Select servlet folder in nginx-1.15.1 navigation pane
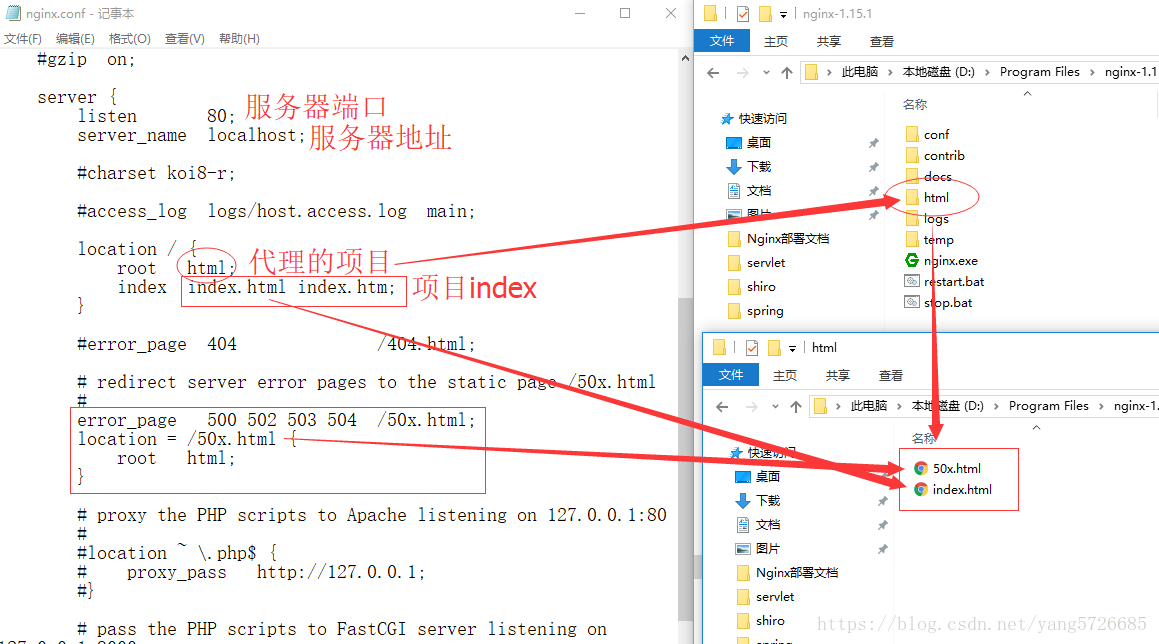Image resolution: width=1159 pixels, height=644 pixels. point(756,262)
